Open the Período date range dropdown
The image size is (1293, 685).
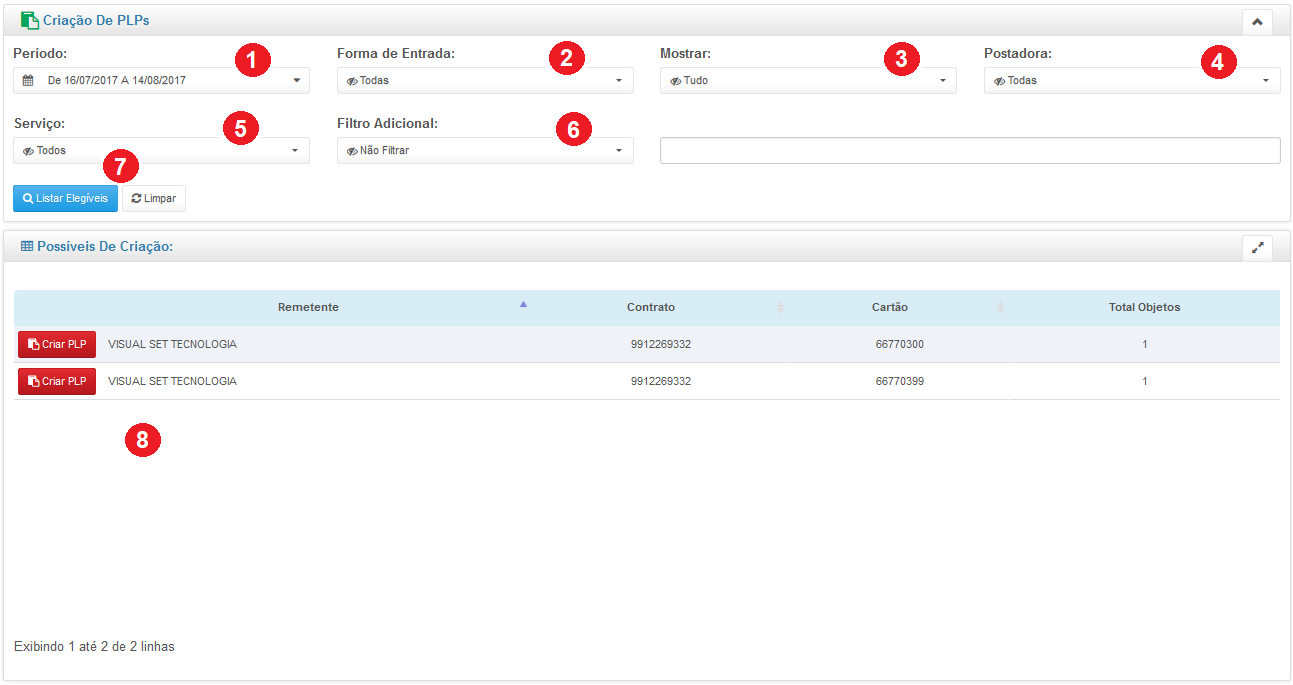click(x=161, y=81)
